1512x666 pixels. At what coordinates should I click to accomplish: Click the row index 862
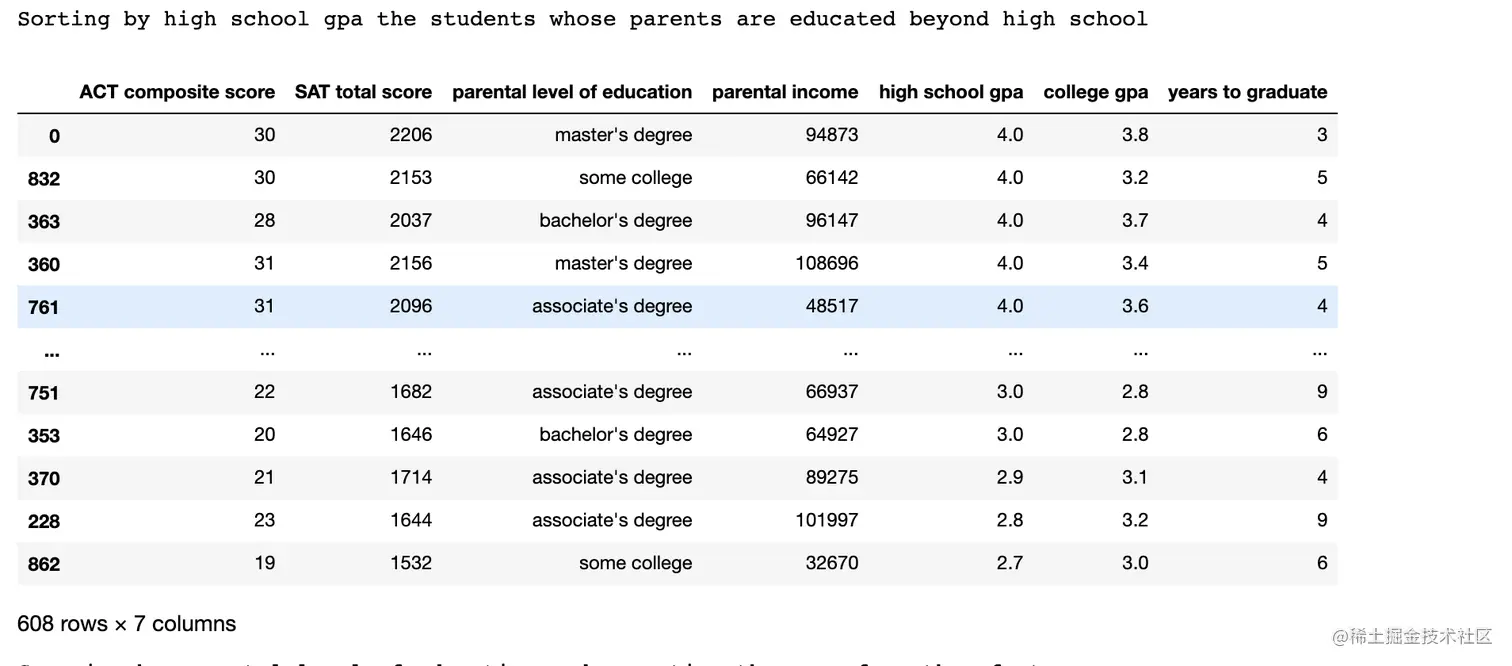[44, 564]
